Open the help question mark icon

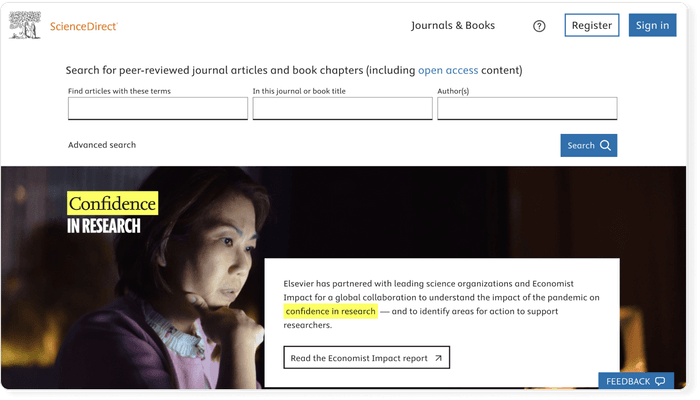pyautogui.click(x=539, y=26)
